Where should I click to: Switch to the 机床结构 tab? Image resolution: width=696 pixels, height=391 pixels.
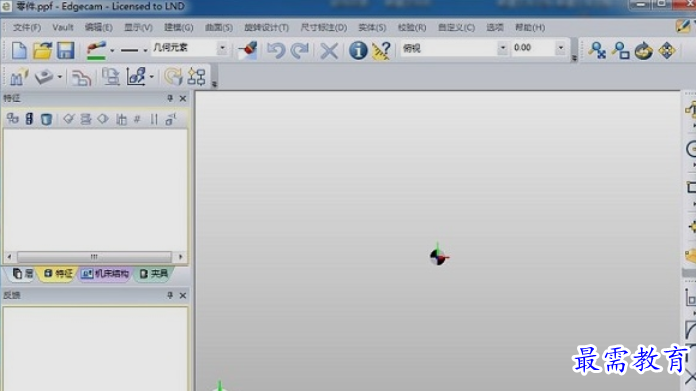coord(105,274)
